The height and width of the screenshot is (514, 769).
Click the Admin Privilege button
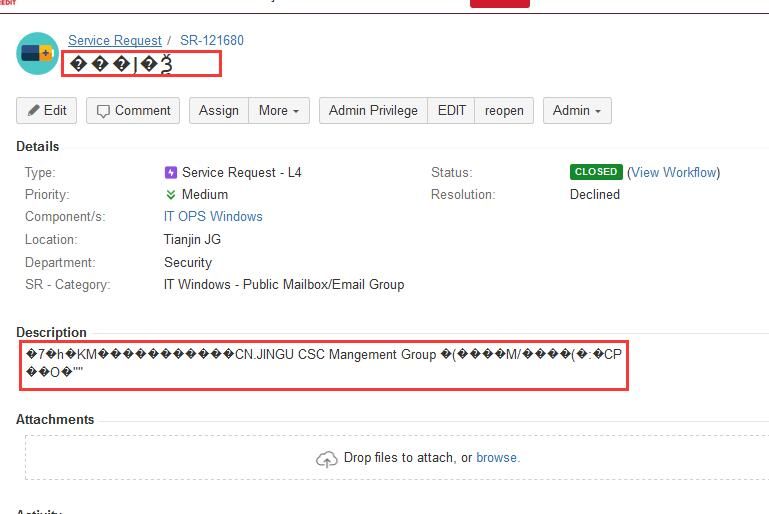point(373,110)
